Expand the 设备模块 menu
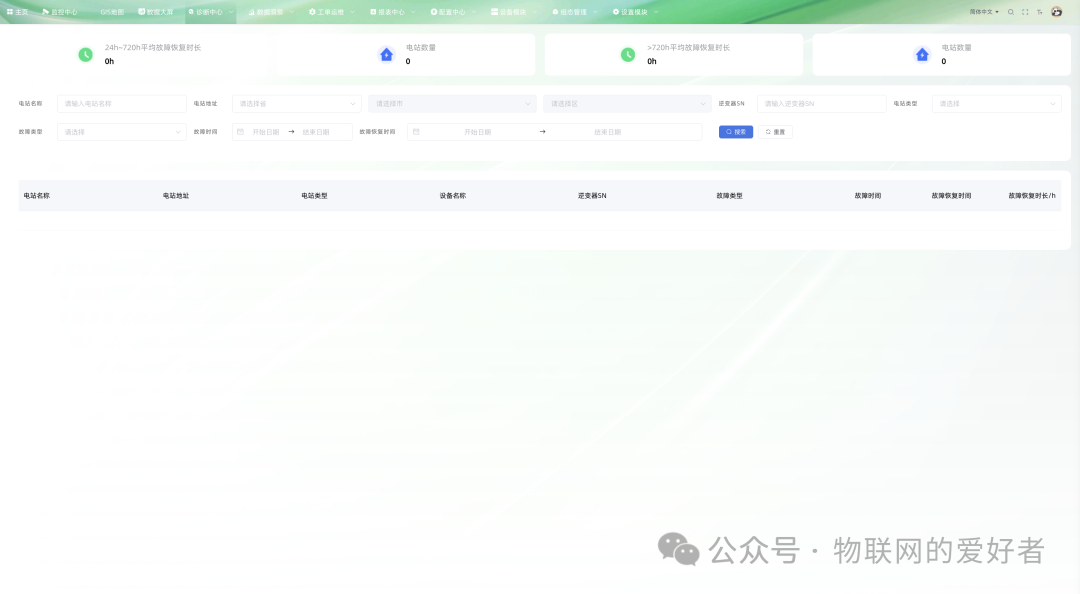This screenshot has height=594, width=1080. [513, 12]
